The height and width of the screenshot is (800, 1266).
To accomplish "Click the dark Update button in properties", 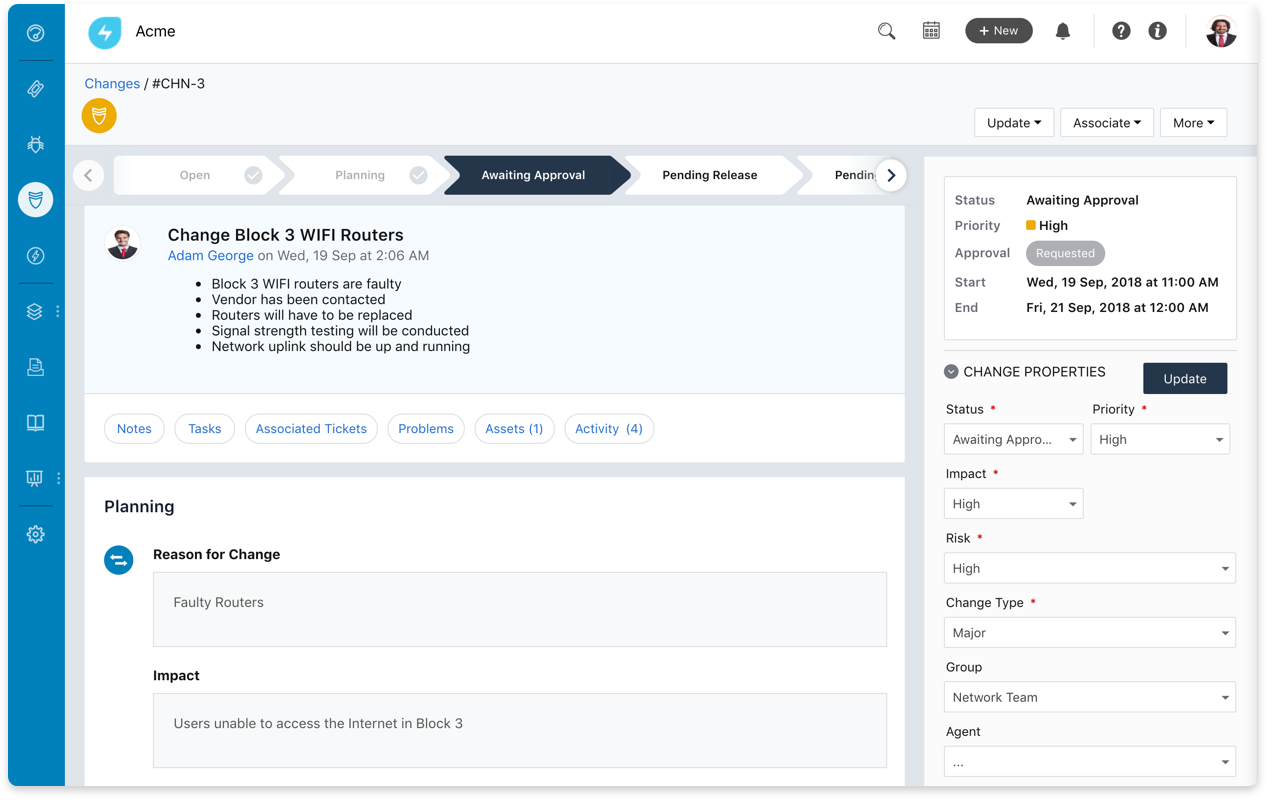I will tap(1184, 379).
